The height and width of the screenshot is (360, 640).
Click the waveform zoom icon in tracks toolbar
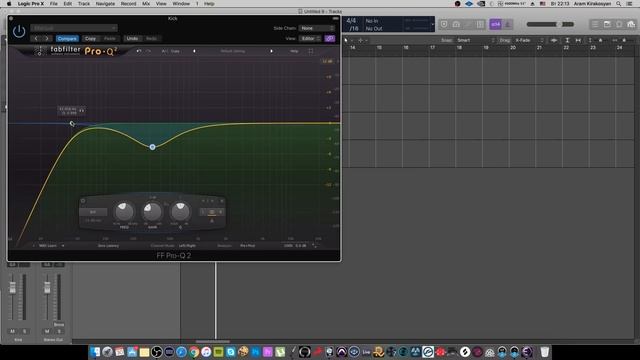point(554,40)
